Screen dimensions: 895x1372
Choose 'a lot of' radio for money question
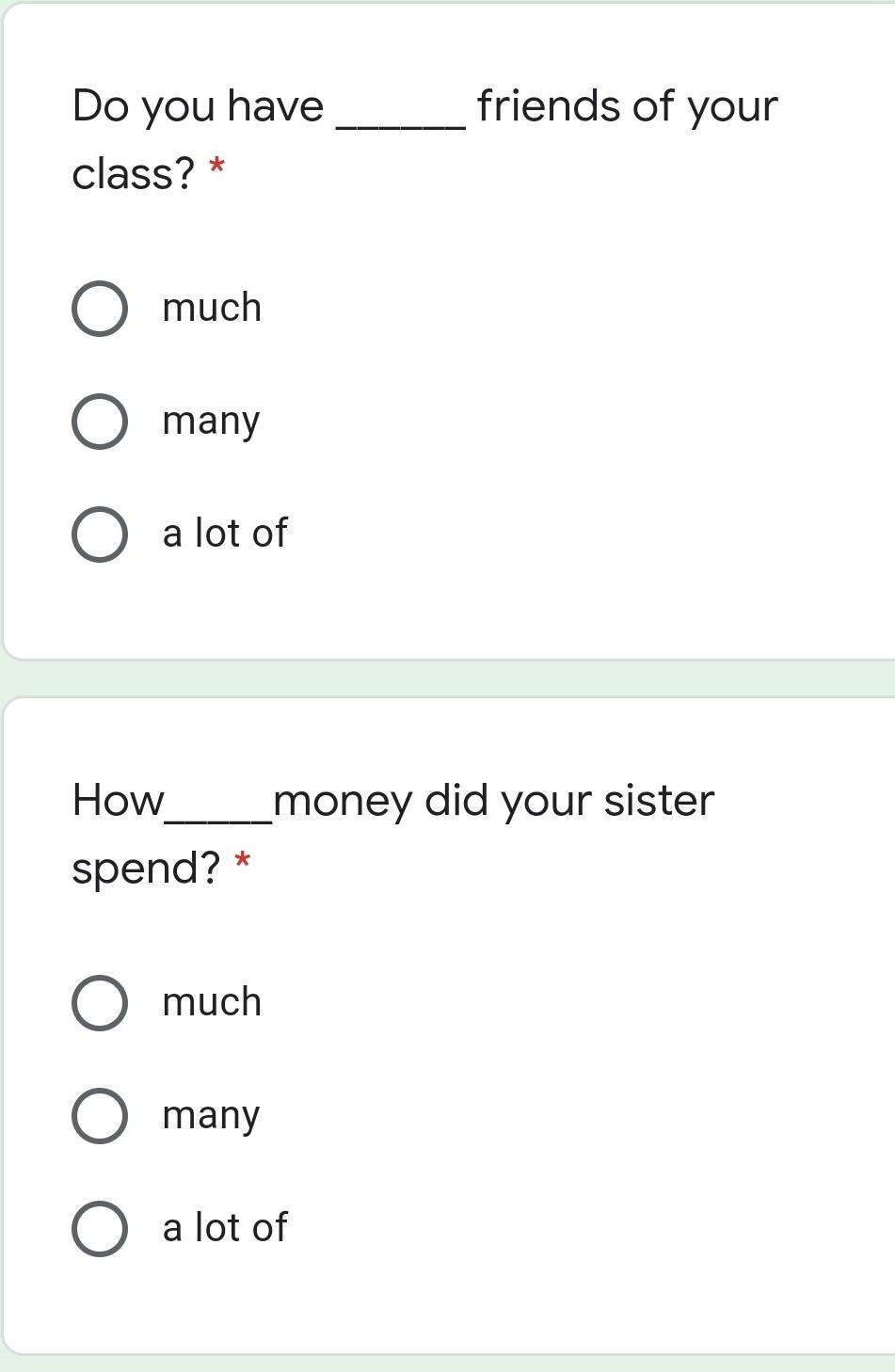point(100,1229)
